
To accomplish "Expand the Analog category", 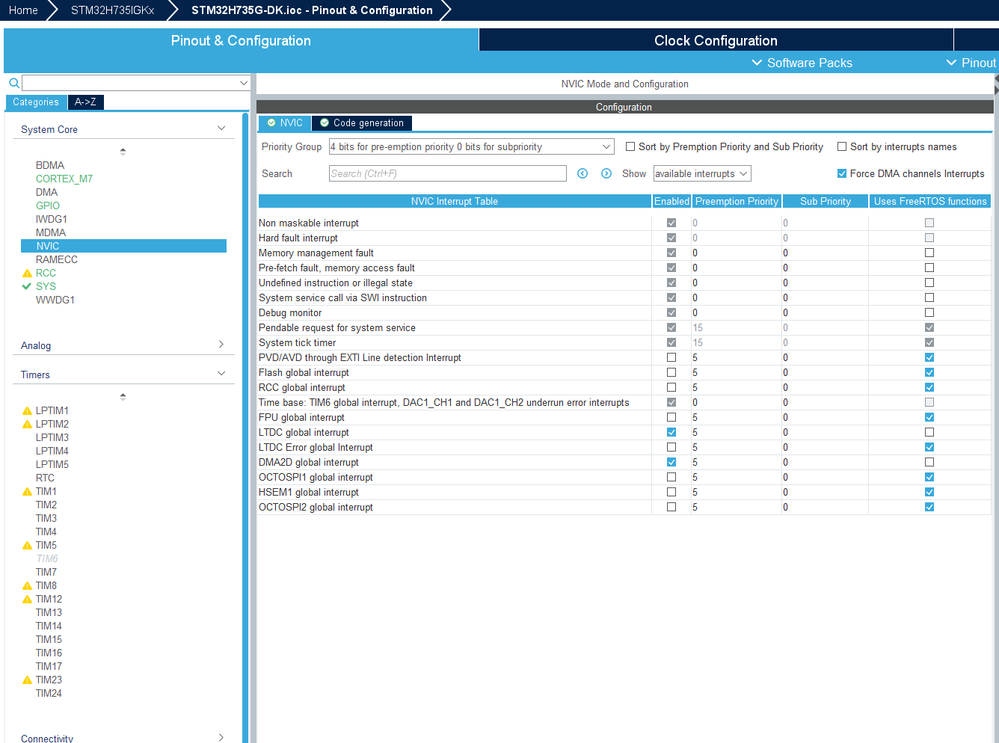I will 221,345.
